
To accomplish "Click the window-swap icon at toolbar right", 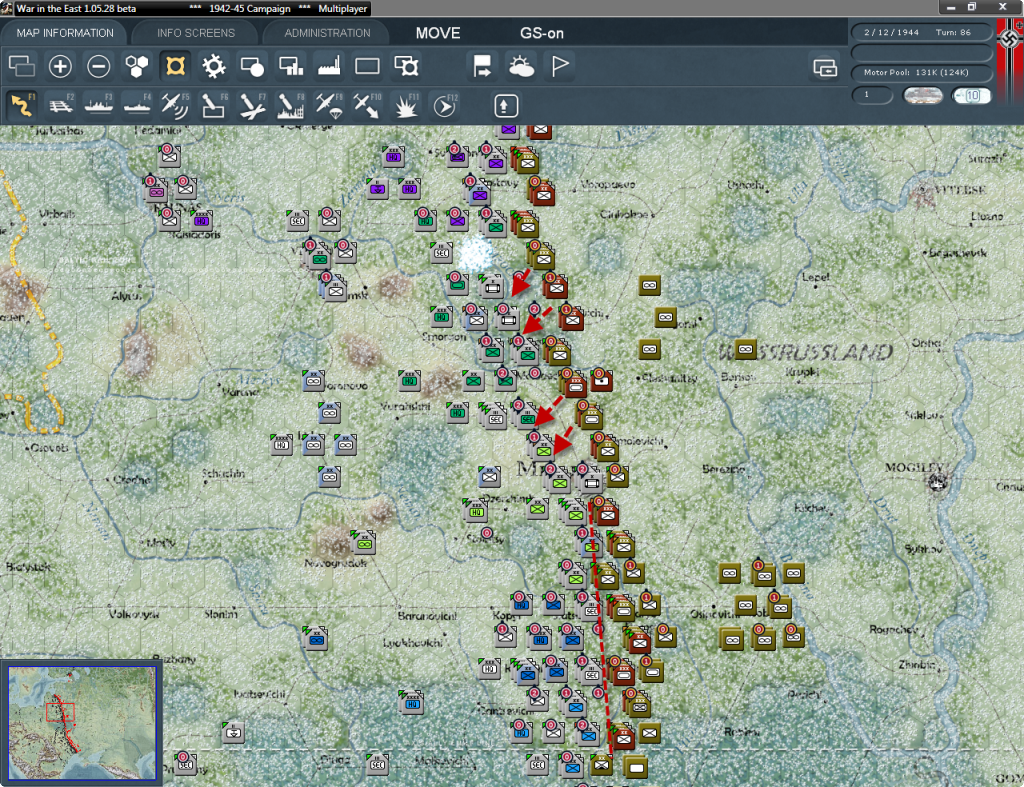I will coord(825,67).
